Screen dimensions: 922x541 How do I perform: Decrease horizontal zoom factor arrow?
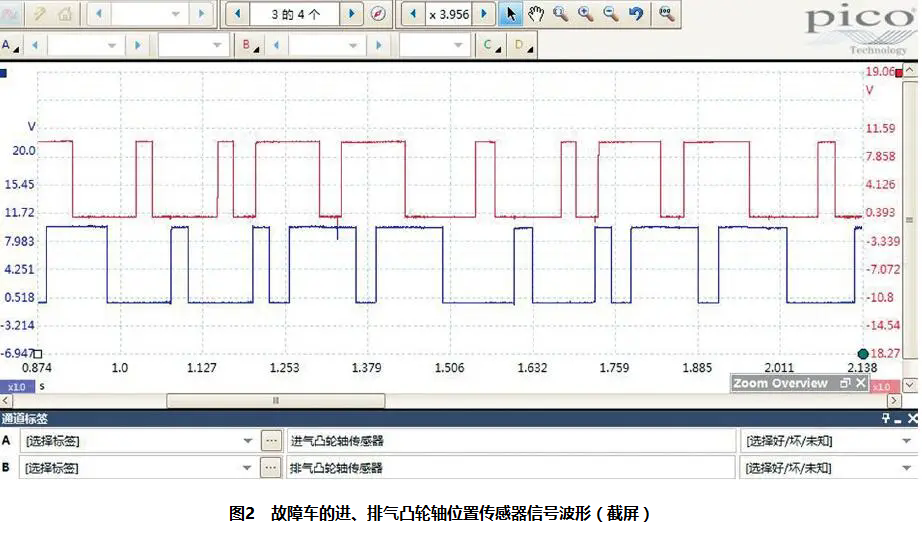(413, 14)
